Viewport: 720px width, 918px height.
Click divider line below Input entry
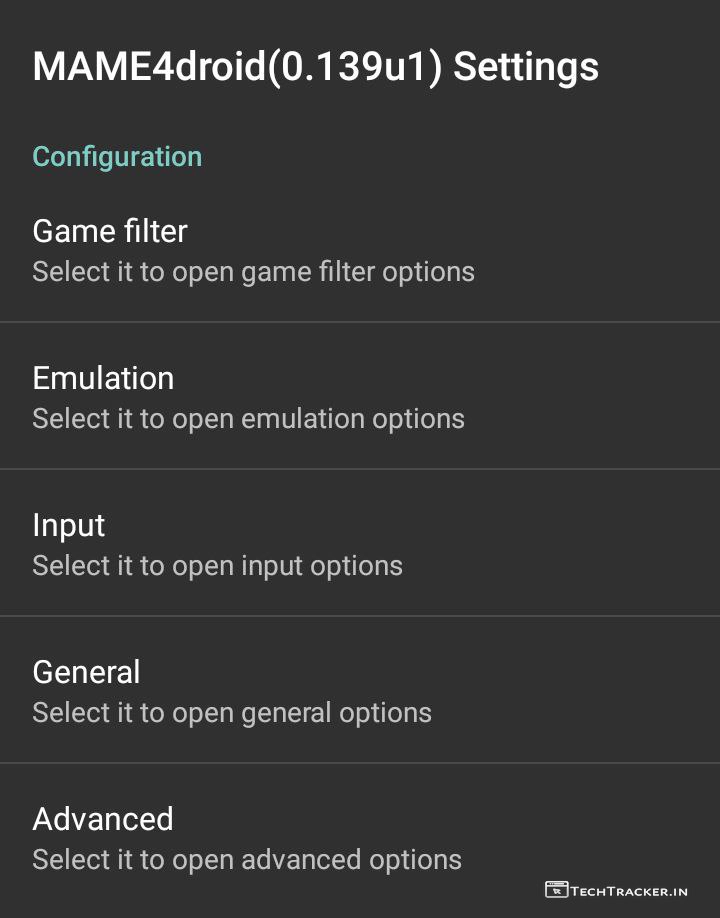click(360, 616)
